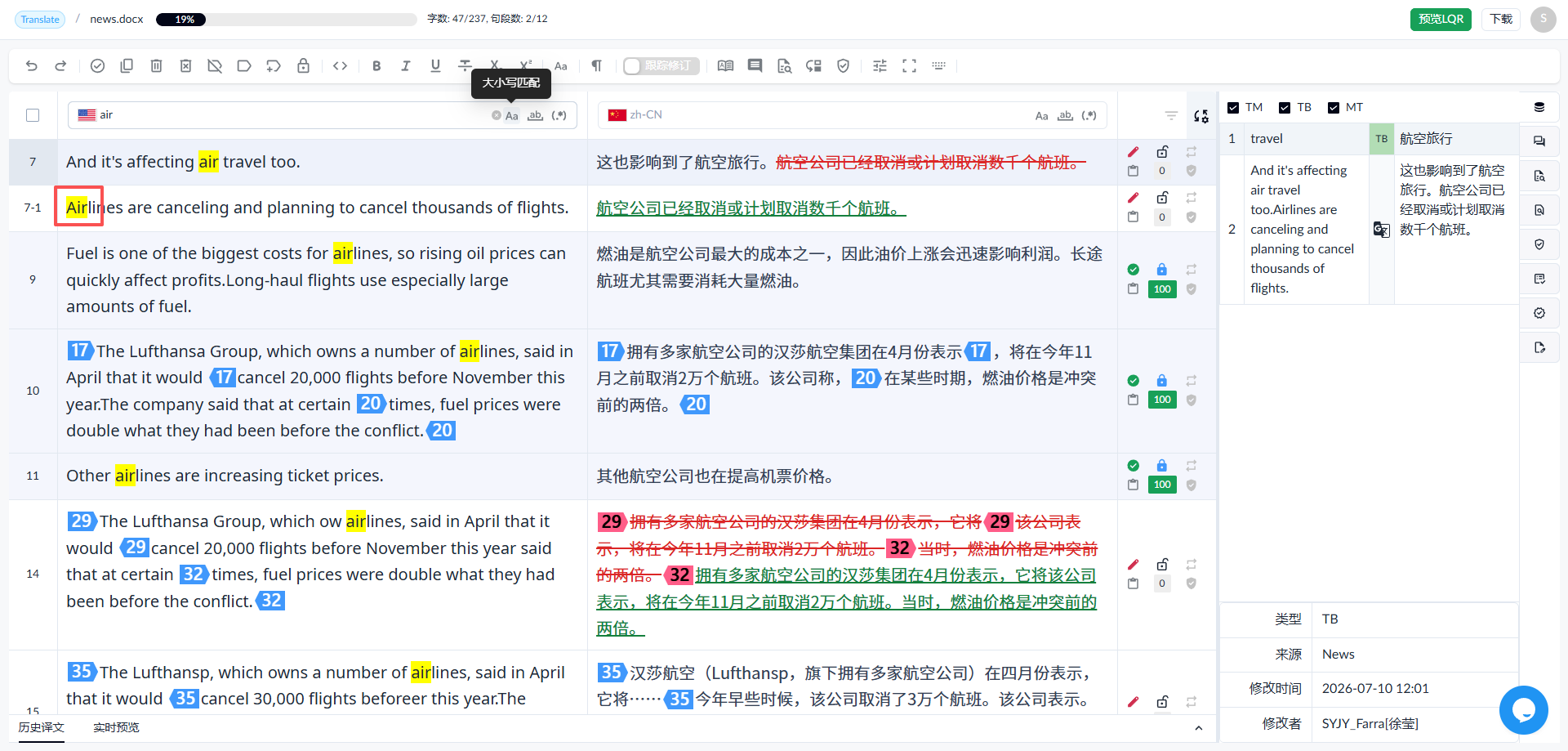1568x751 pixels.
Task: Click the trash can delete icon
Action: coord(156,66)
